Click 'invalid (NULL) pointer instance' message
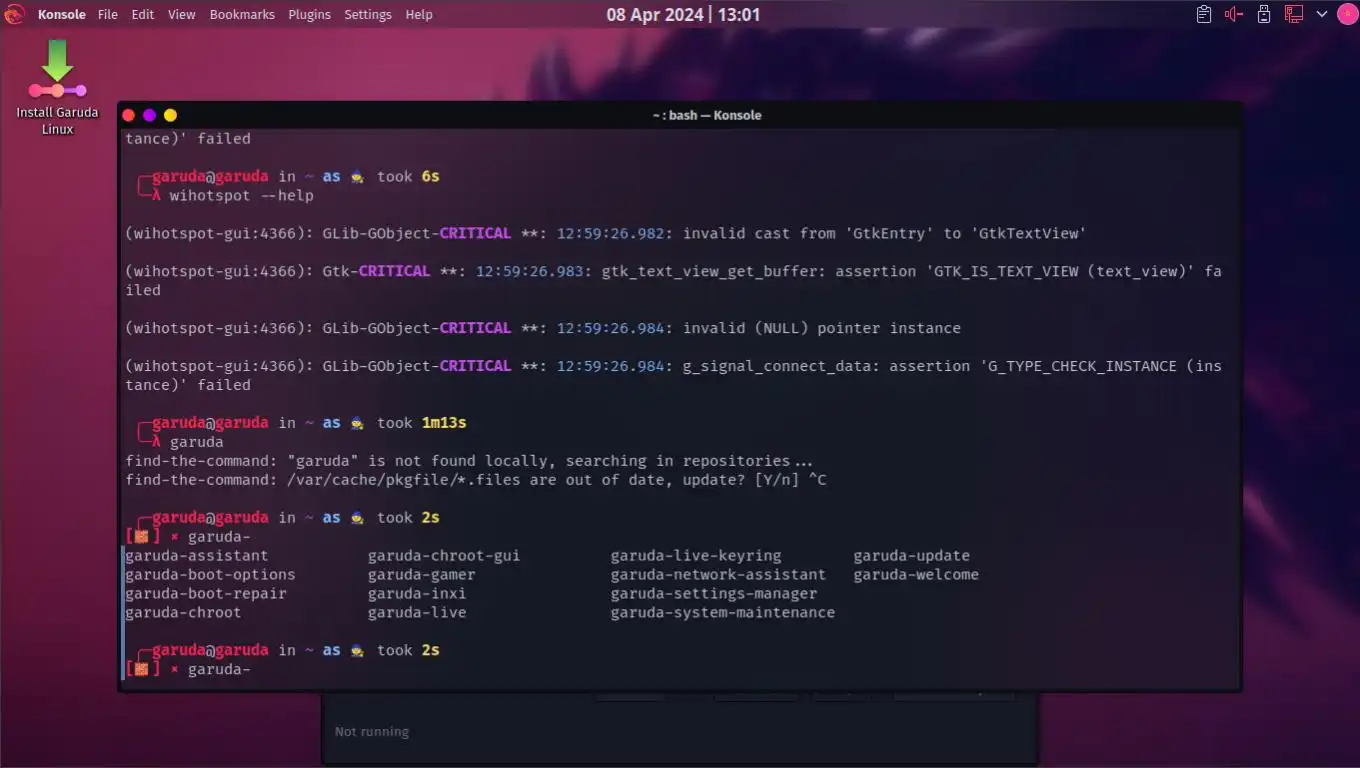1360x768 pixels. tap(821, 327)
